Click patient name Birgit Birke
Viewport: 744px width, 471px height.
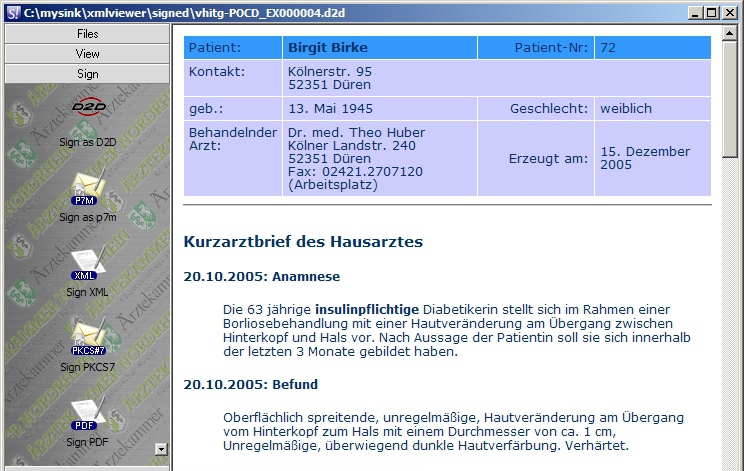tap(327, 48)
